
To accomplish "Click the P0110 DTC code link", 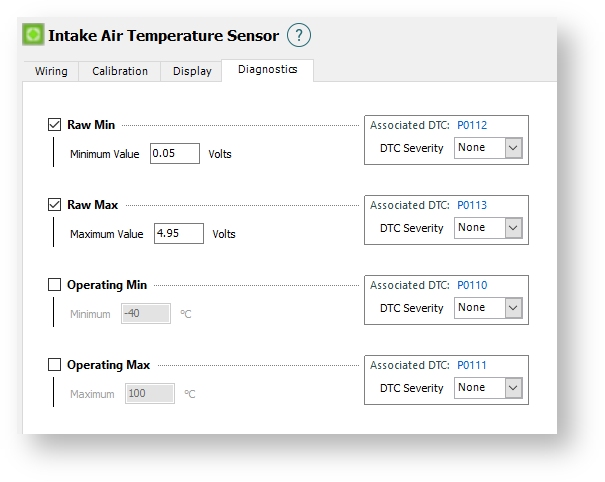I will (x=472, y=285).
